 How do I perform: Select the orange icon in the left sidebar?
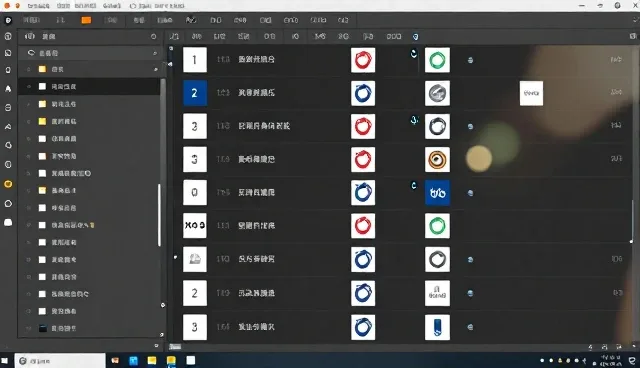pos(8,184)
